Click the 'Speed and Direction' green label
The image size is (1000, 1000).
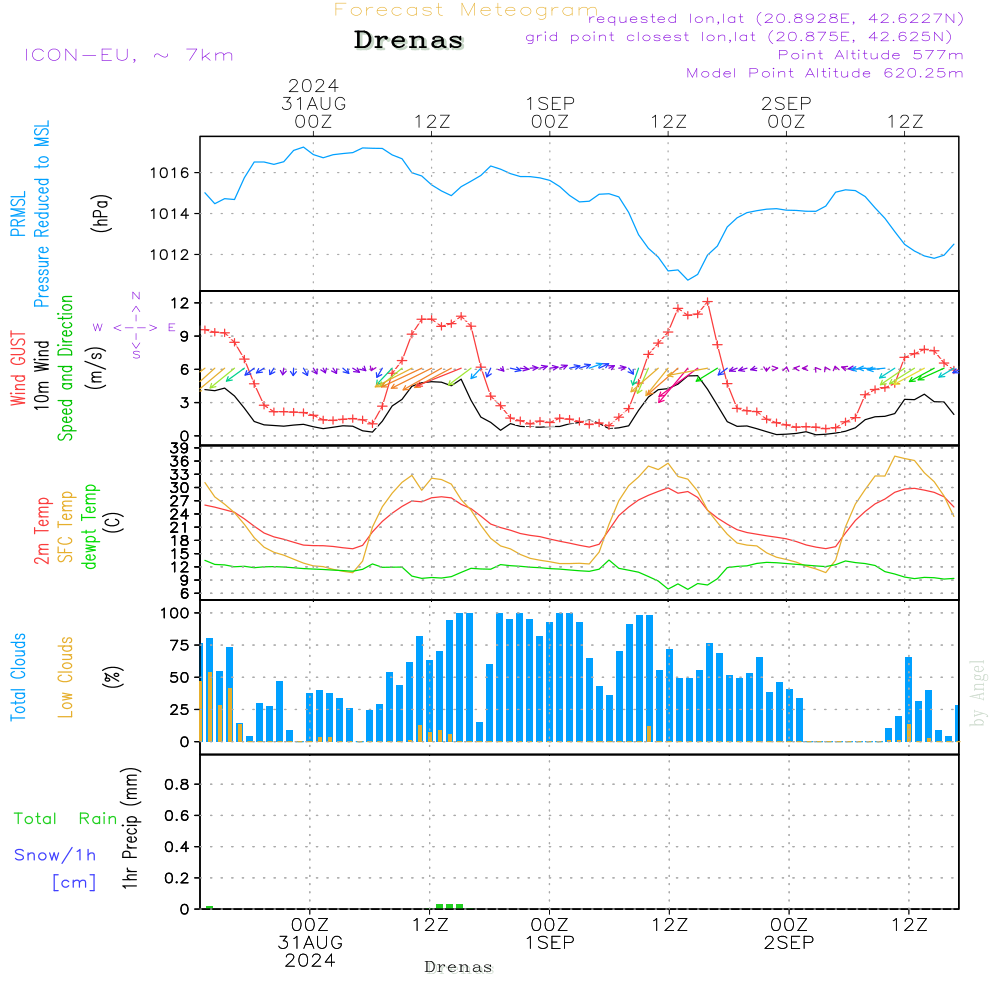pyautogui.click(x=65, y=368)
